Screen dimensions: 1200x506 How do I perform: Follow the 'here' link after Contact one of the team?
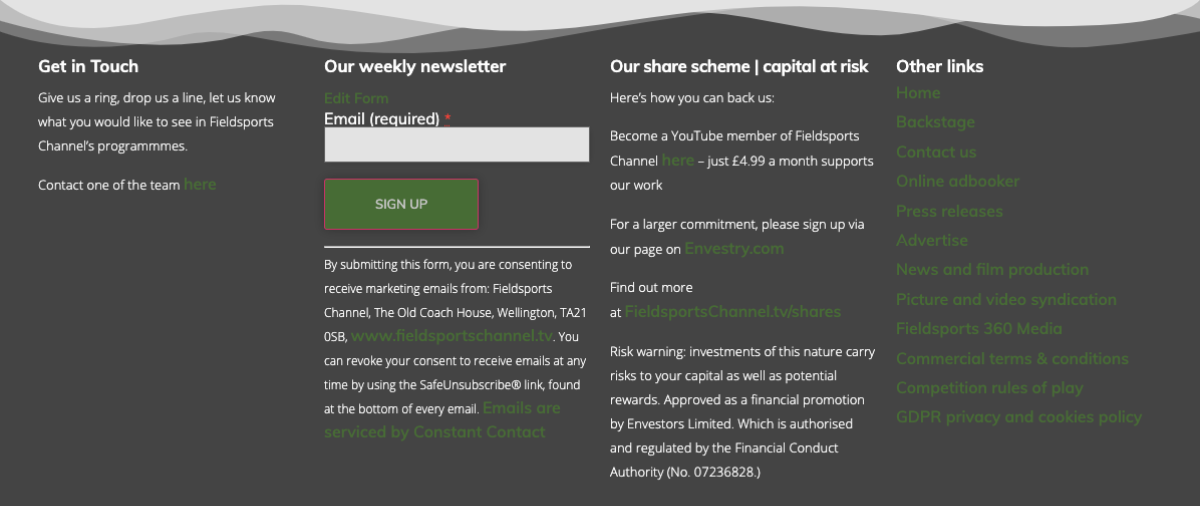pos(200,184)
